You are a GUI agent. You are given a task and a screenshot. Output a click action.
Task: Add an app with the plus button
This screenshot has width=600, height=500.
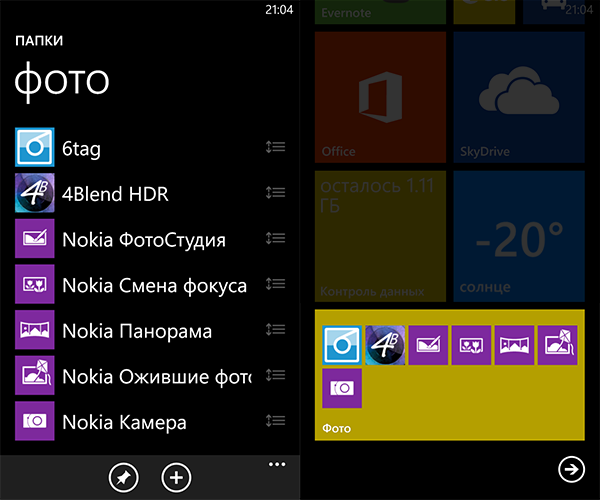(x=176, y=477)
